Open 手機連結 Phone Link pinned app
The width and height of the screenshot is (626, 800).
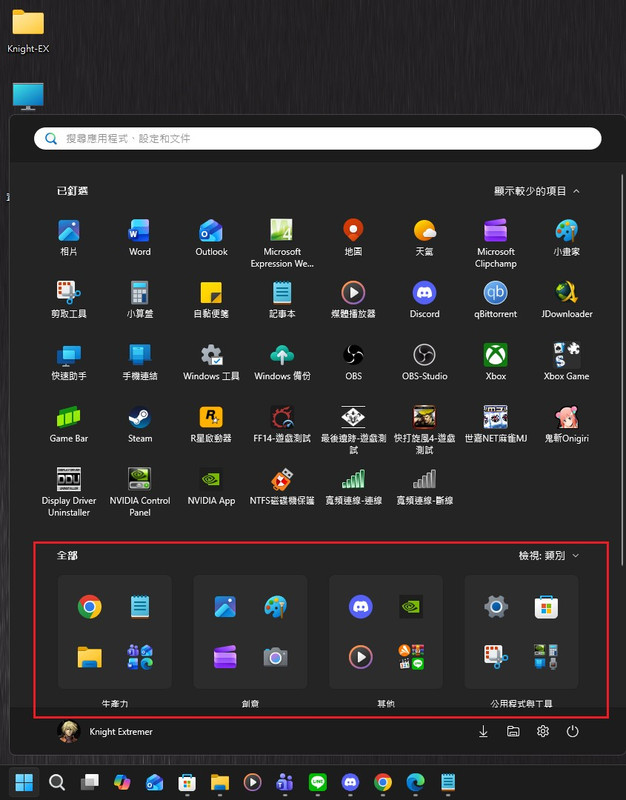[x=139, y=362]
